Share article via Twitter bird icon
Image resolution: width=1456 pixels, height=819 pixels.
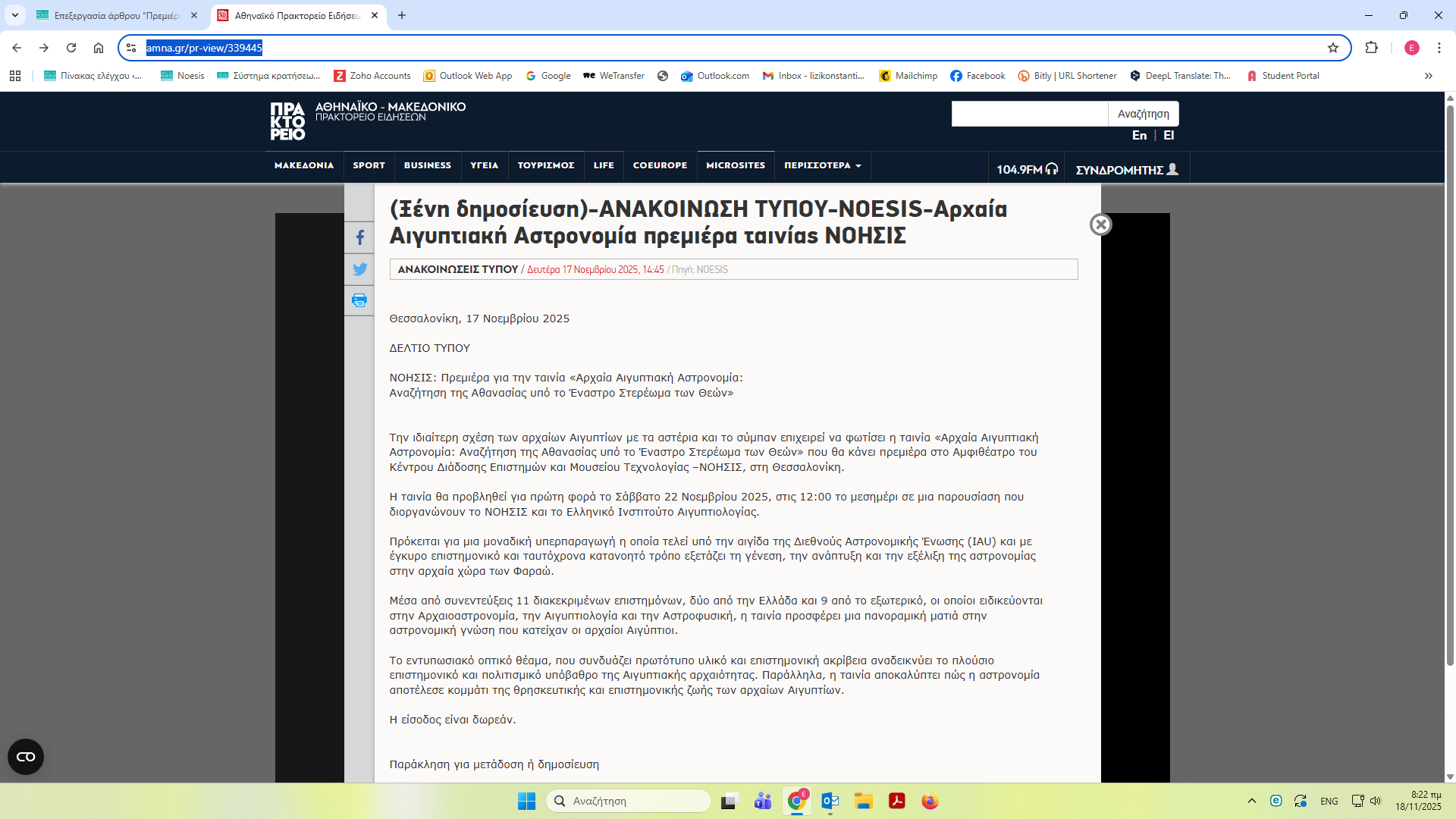359,269
